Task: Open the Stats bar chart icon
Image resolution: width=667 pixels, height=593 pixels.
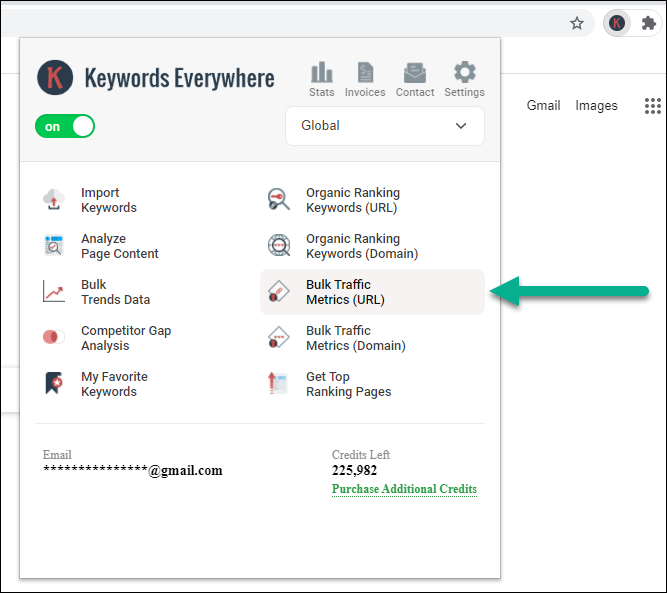Action: pyautogui.click(x=322, y=72)
